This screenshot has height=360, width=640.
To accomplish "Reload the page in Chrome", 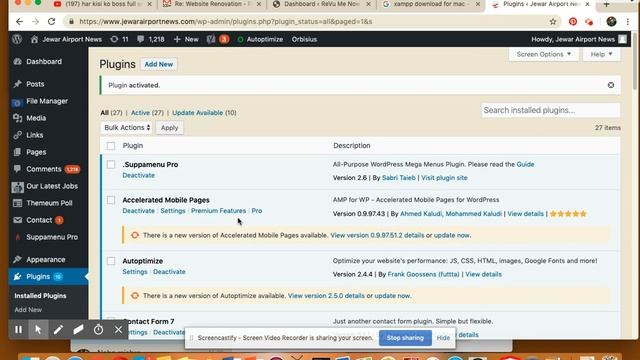I will click(51, 21).
